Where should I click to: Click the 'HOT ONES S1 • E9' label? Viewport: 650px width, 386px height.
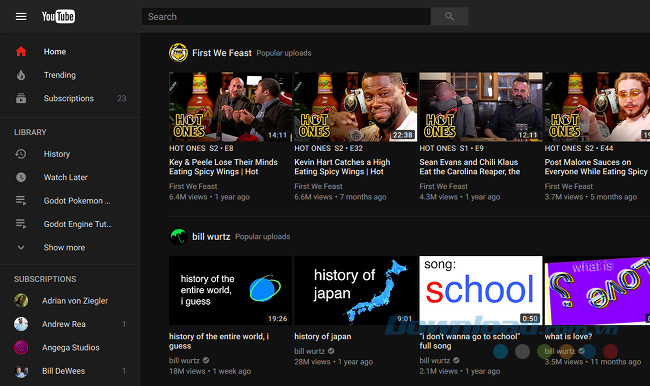click(x=451, y=148)
